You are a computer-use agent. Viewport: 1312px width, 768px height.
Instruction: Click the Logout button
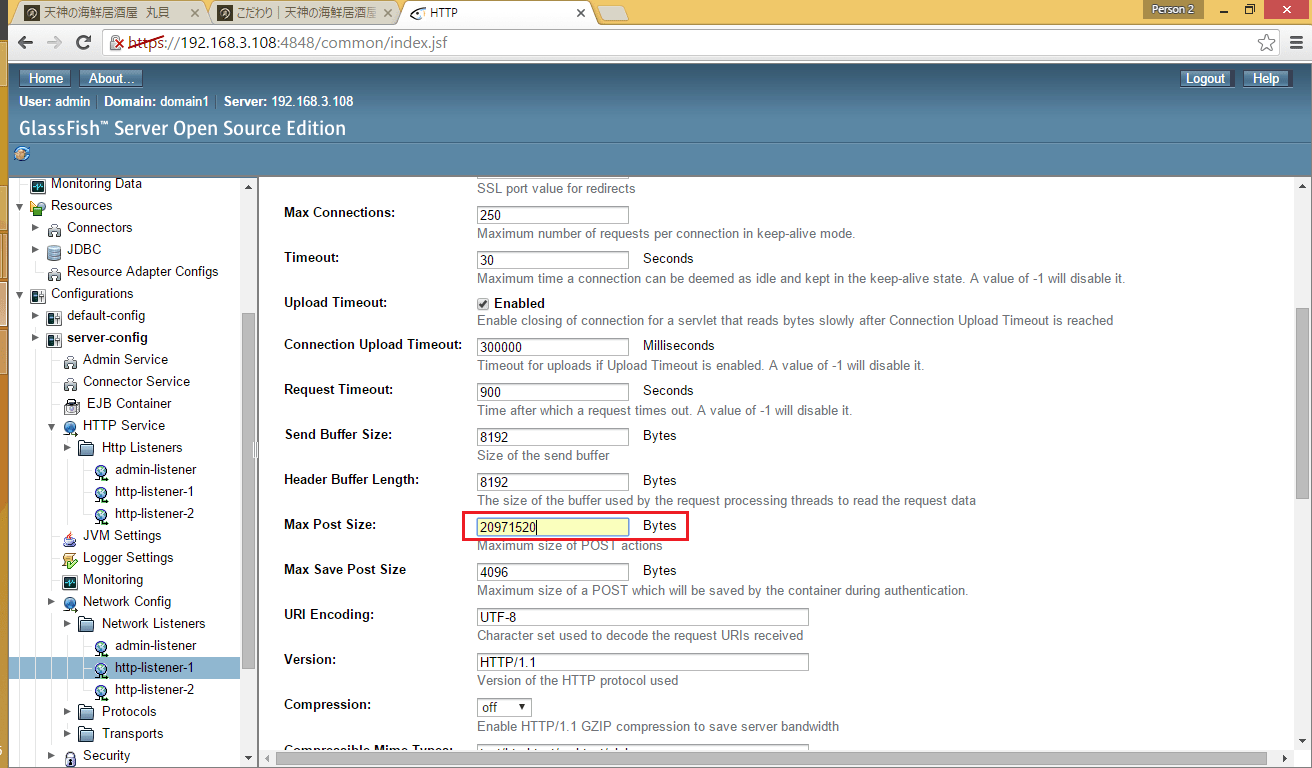click(1205, 79)
